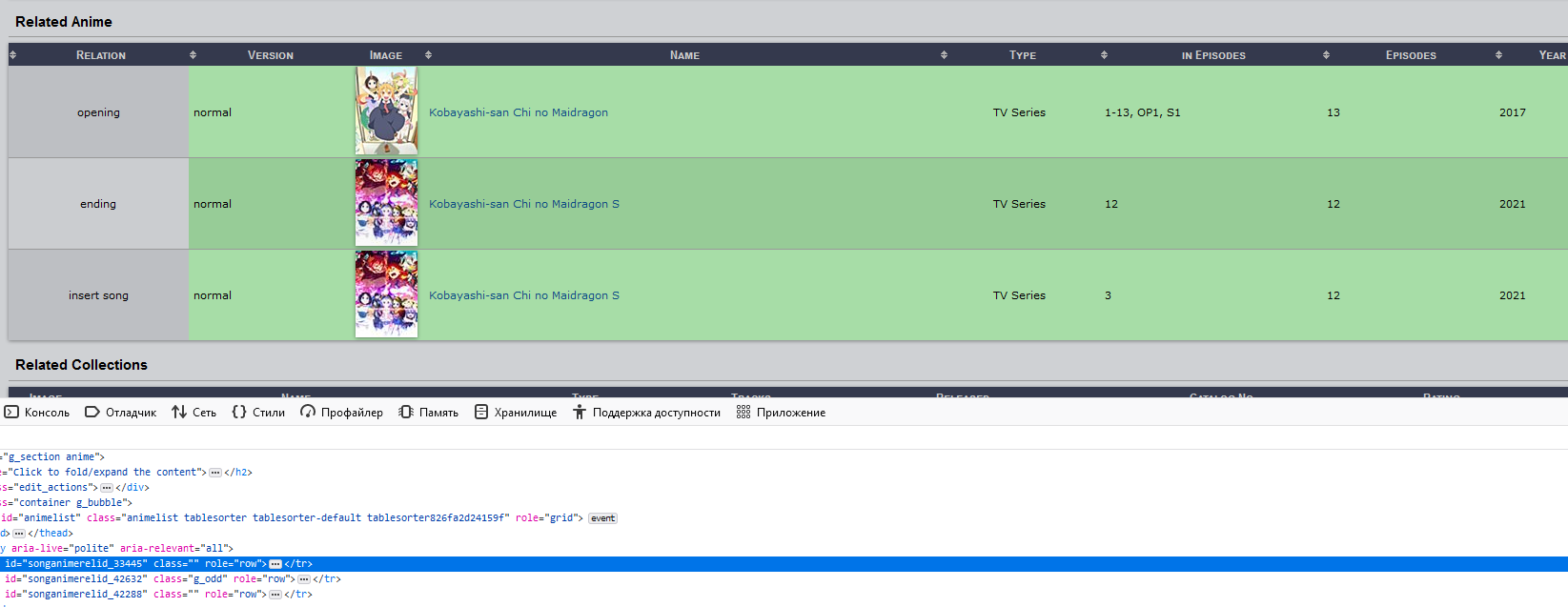Screen dimensions: 1568x607
Task: Open Maidragon S link in ending row
Action: coord(523,204)
